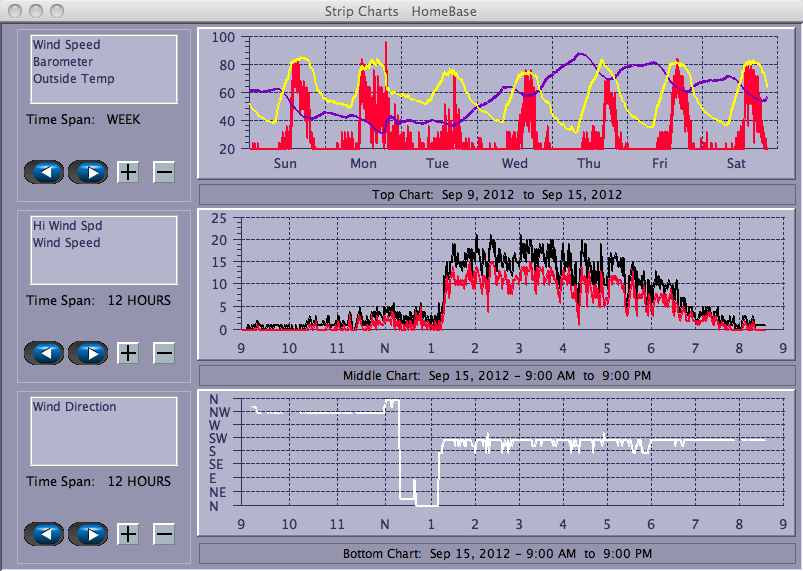803x571 pixels.
Task: Click bottom chart forward arrow button
Action: tap(88, 534)
